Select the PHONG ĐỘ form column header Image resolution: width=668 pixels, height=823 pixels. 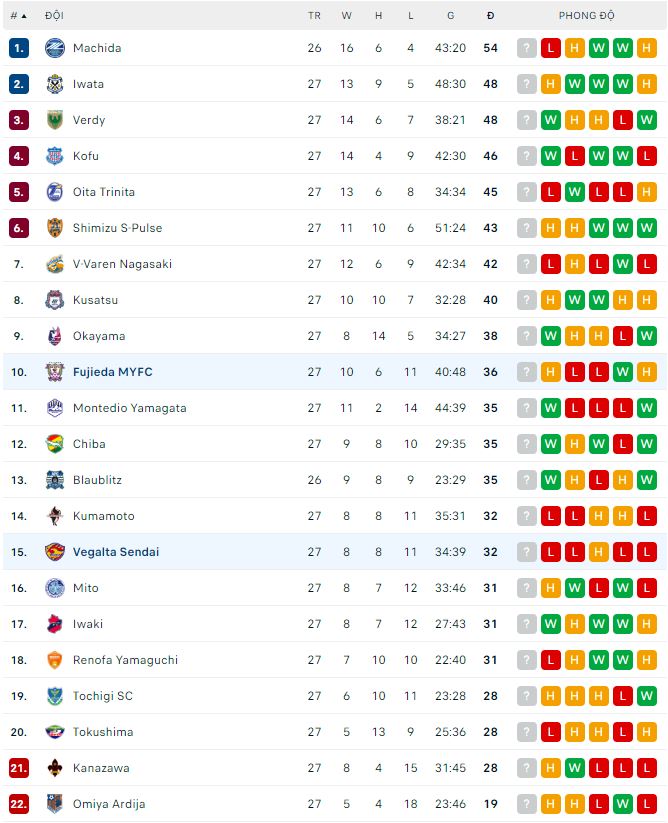[x=586, y=16]
